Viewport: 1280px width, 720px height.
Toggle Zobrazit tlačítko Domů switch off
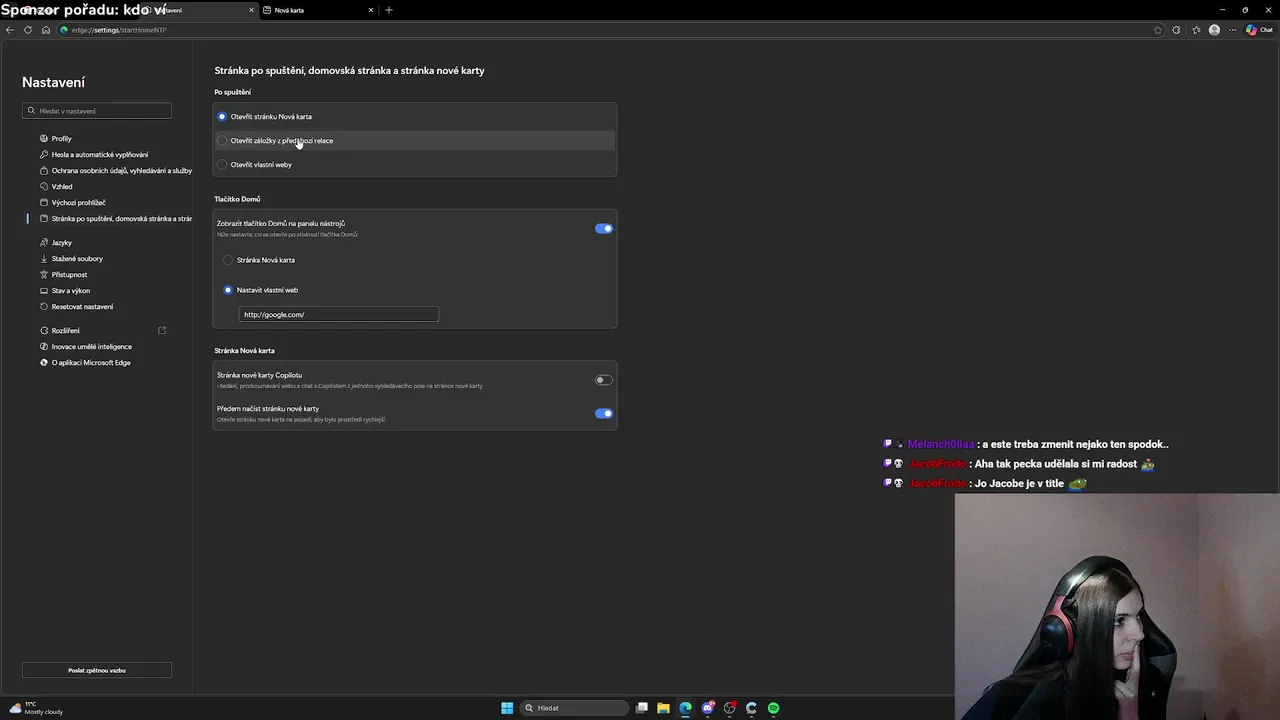pos(603,228)
